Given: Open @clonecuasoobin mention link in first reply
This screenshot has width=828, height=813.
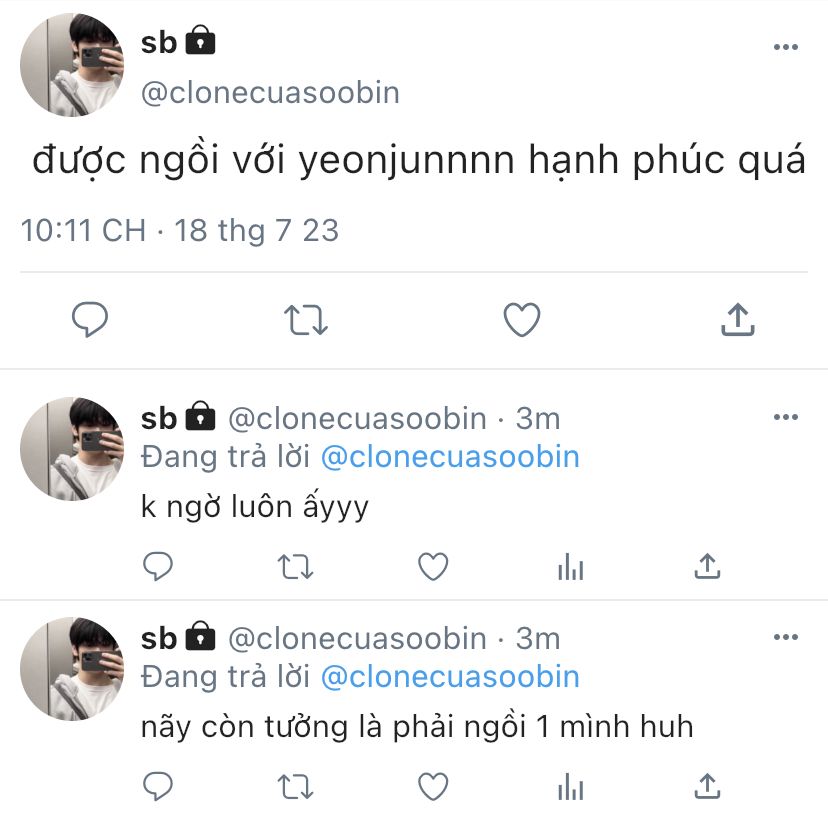Looking at the screenshot, I should click(x=450, y=457).
